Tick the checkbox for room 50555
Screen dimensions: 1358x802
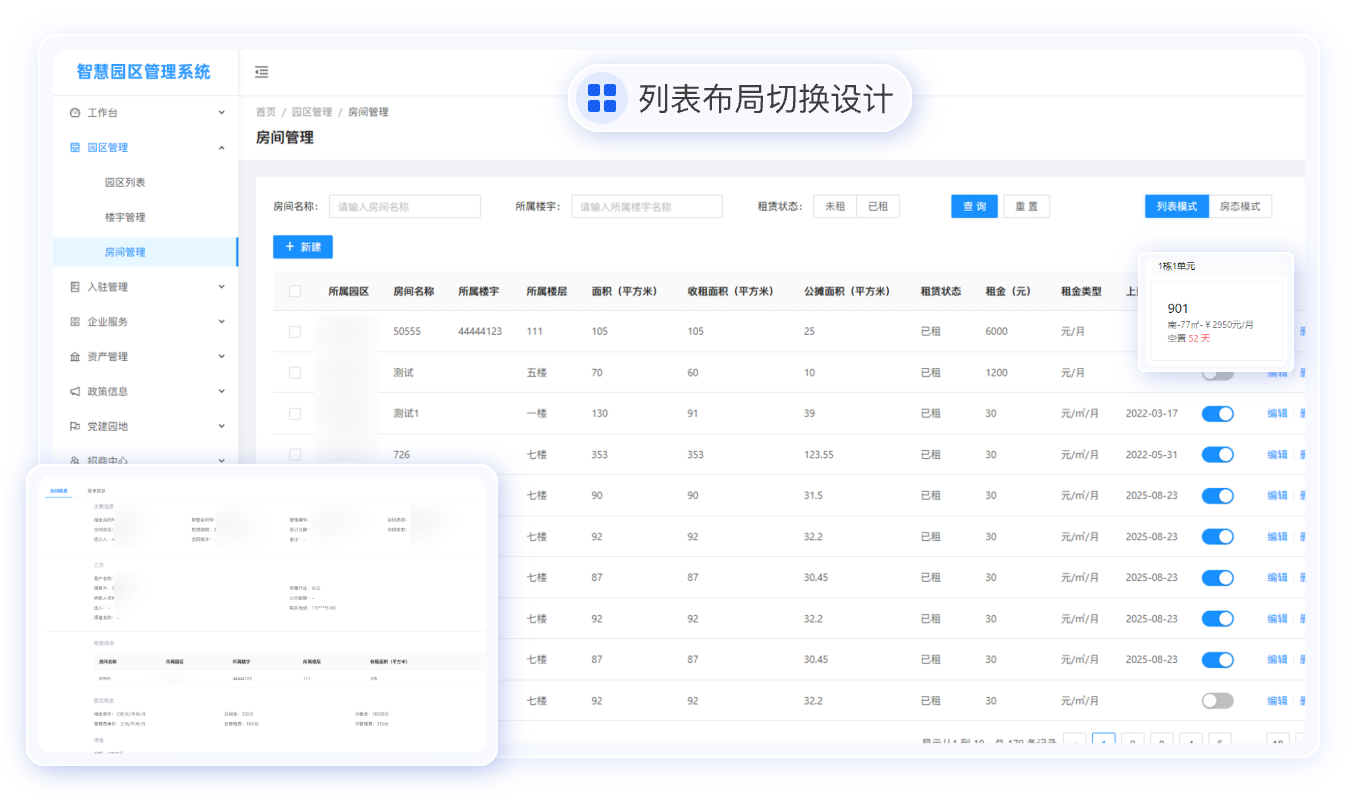(295, 332)
